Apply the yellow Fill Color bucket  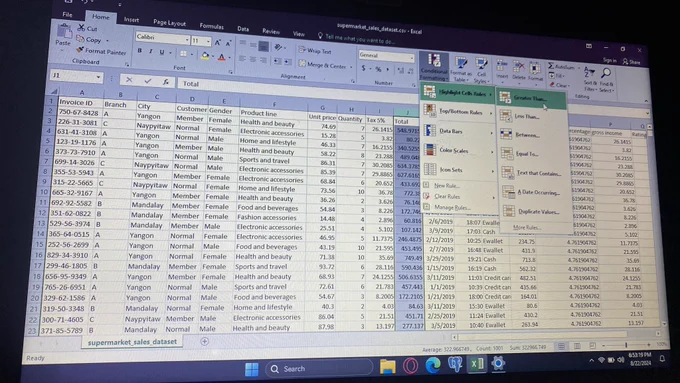coord(205,56)
